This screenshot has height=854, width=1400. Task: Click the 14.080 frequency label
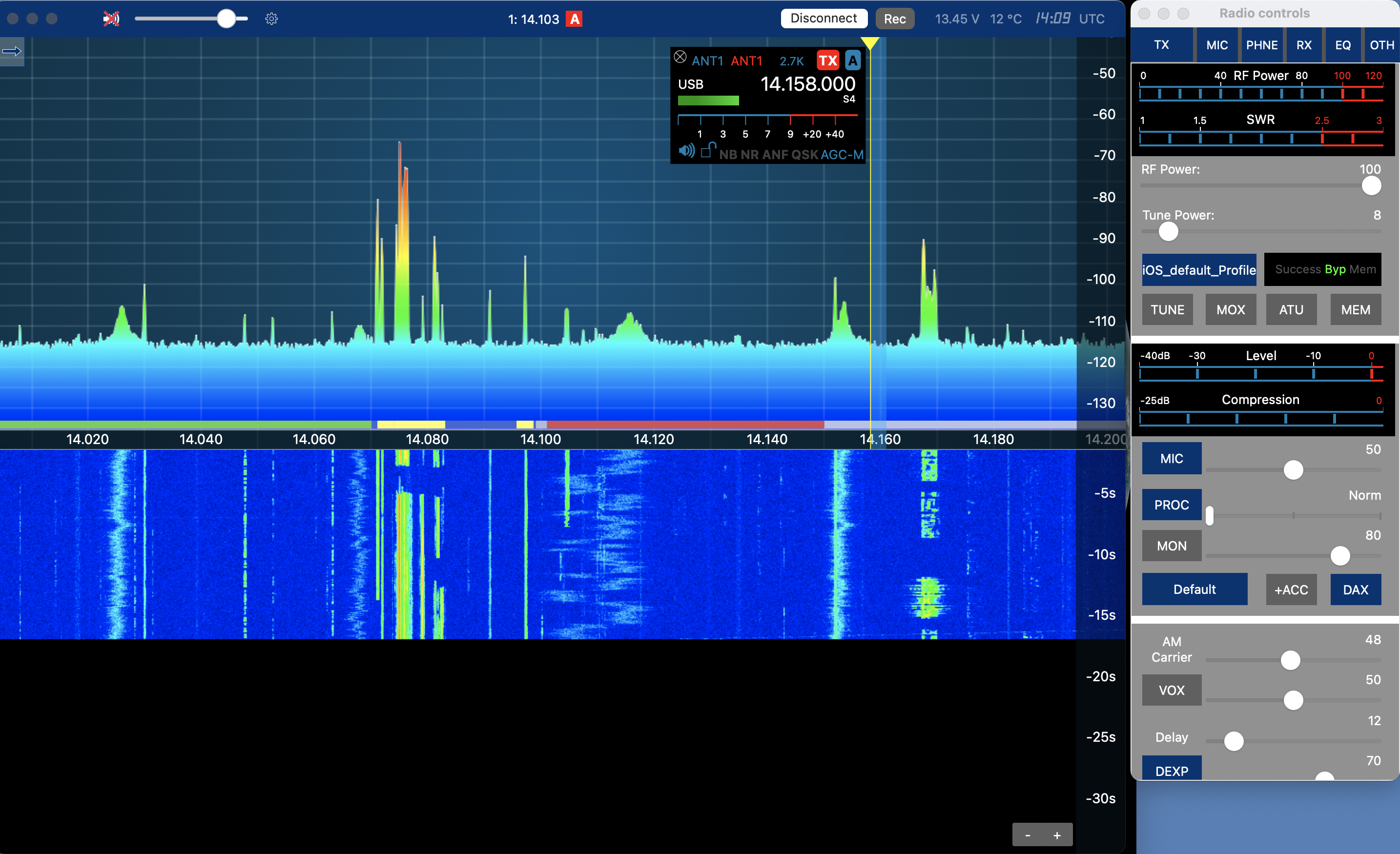pos(427,439)
